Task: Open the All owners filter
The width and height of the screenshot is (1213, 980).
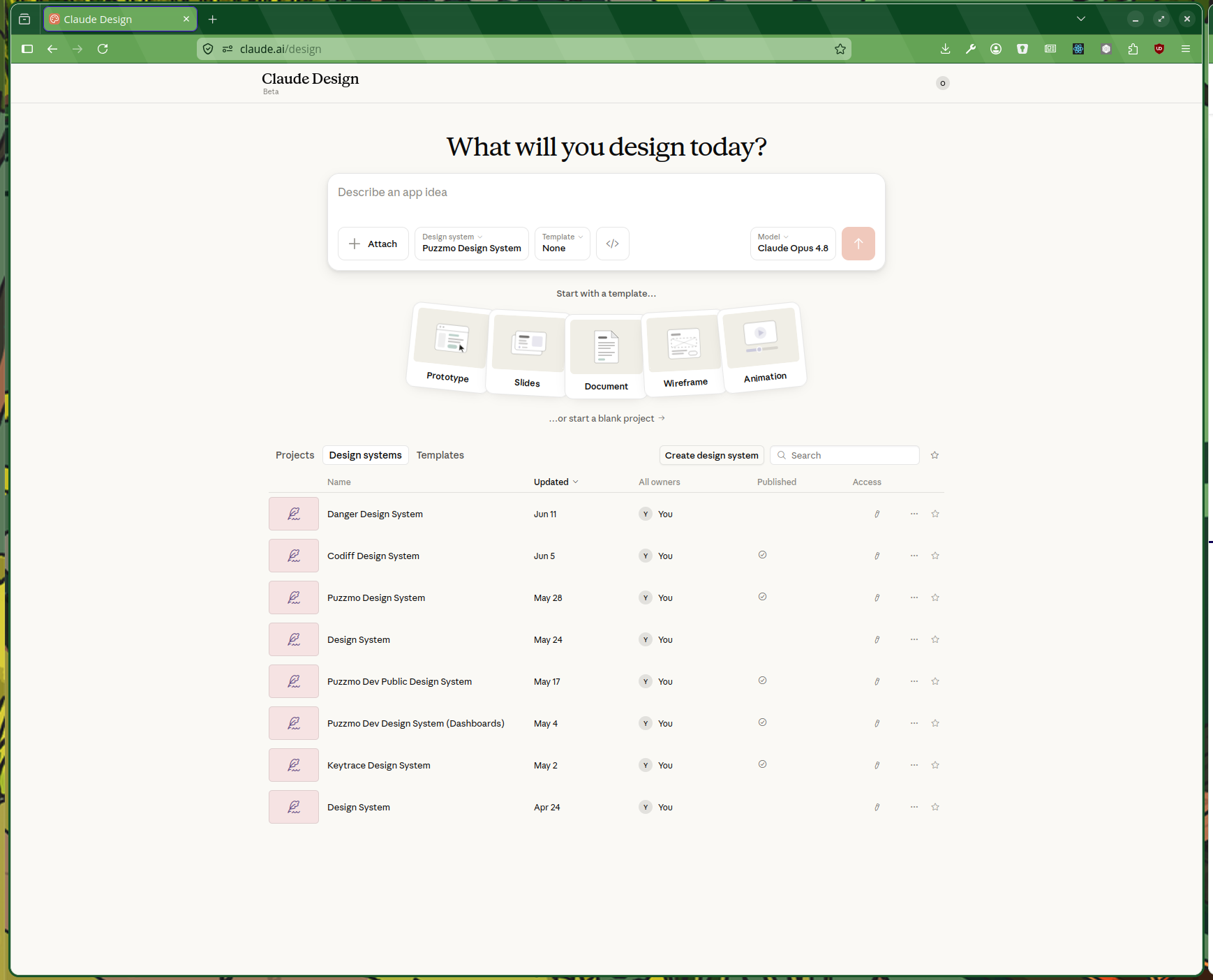Action: coord(659,482)
